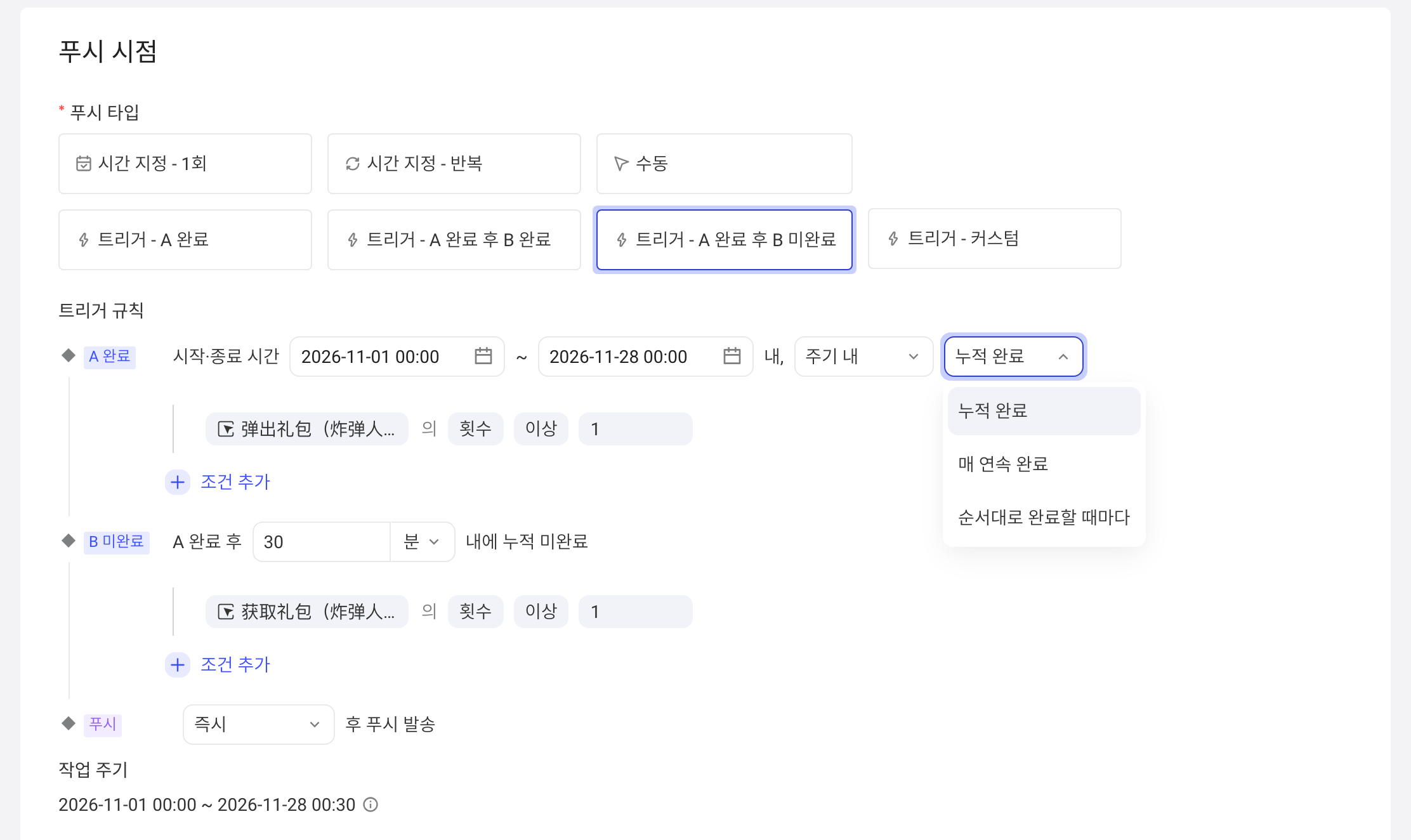The height and width of the screenshot is (840, 1411).
Task: Choose 매 연속 완료 option
Action: [x=1044, y=464]
